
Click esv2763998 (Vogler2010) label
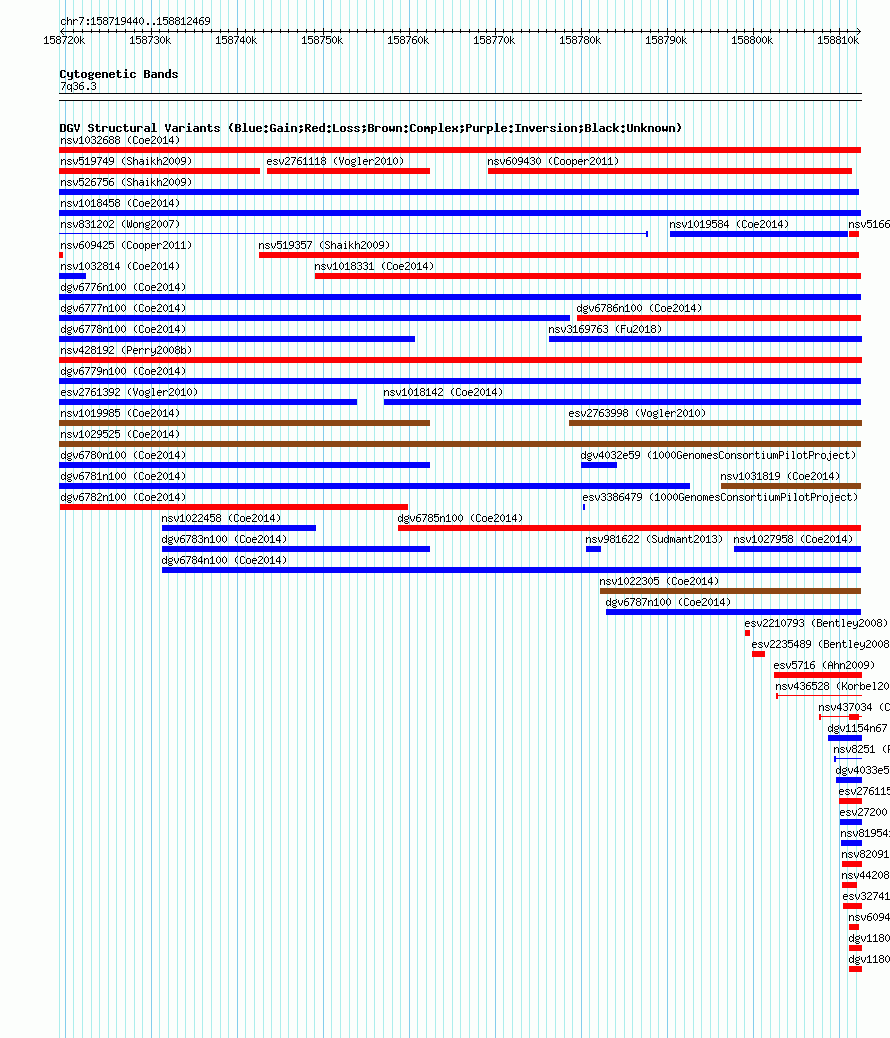click(637, 414)
